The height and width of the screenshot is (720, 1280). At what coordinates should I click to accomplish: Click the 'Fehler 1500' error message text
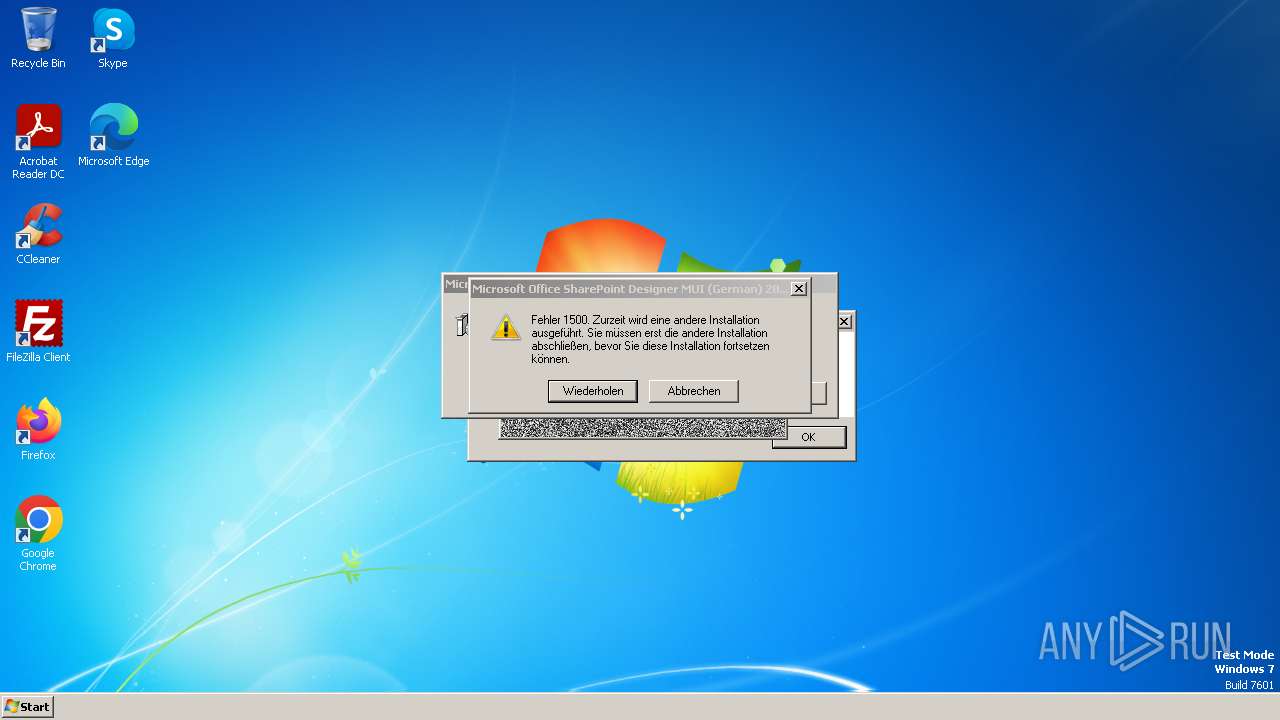click(x=650, y=339)
